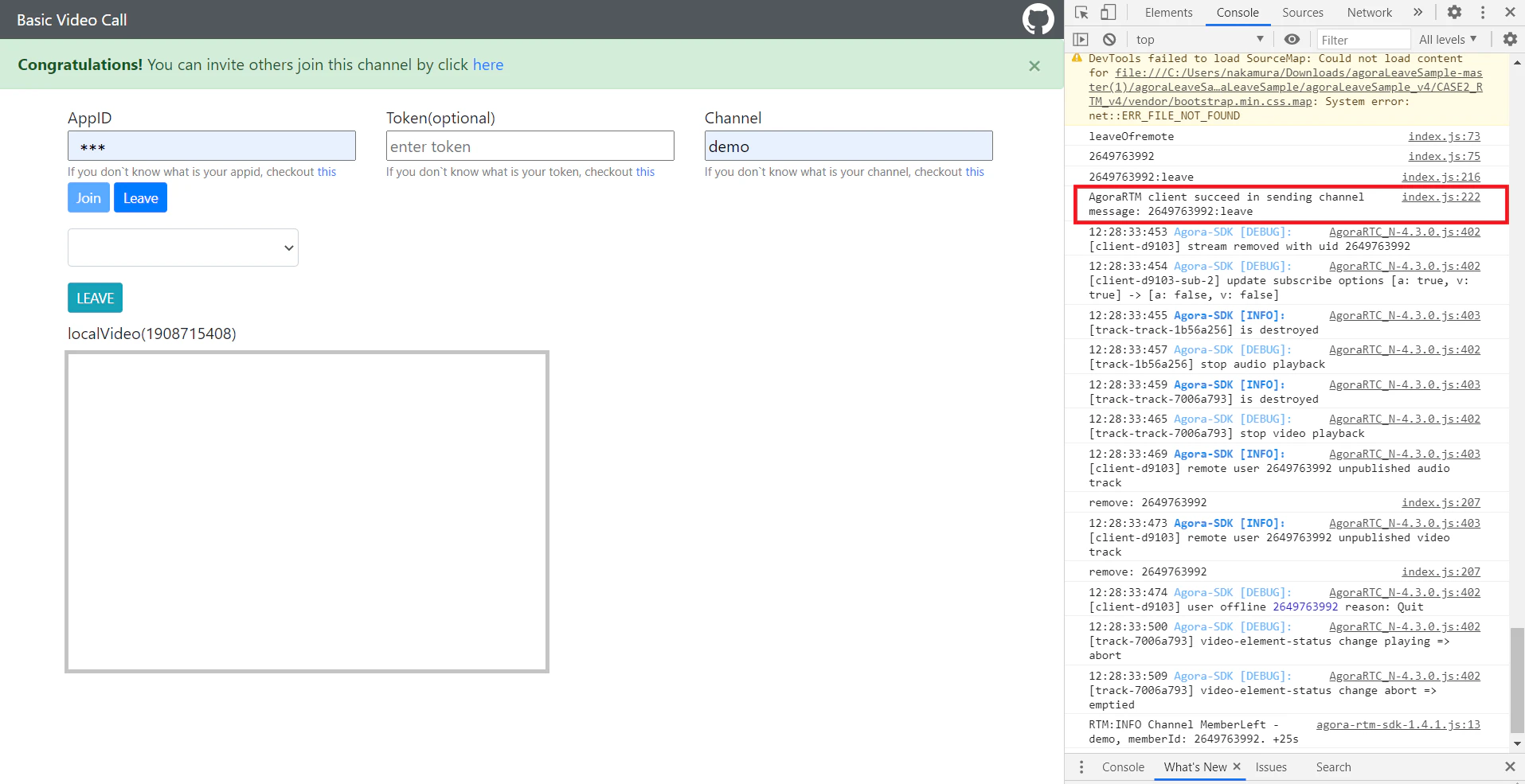This screenshot has height=784, width=1525.
Task: Open the GitHub repository icon
Action: [1038, 19]
